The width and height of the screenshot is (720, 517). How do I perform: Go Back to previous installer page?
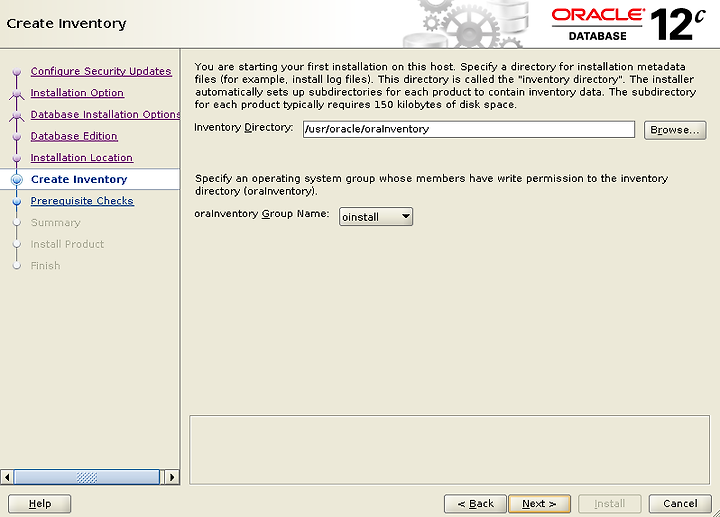pyautogui.click(x=475, y=504)
